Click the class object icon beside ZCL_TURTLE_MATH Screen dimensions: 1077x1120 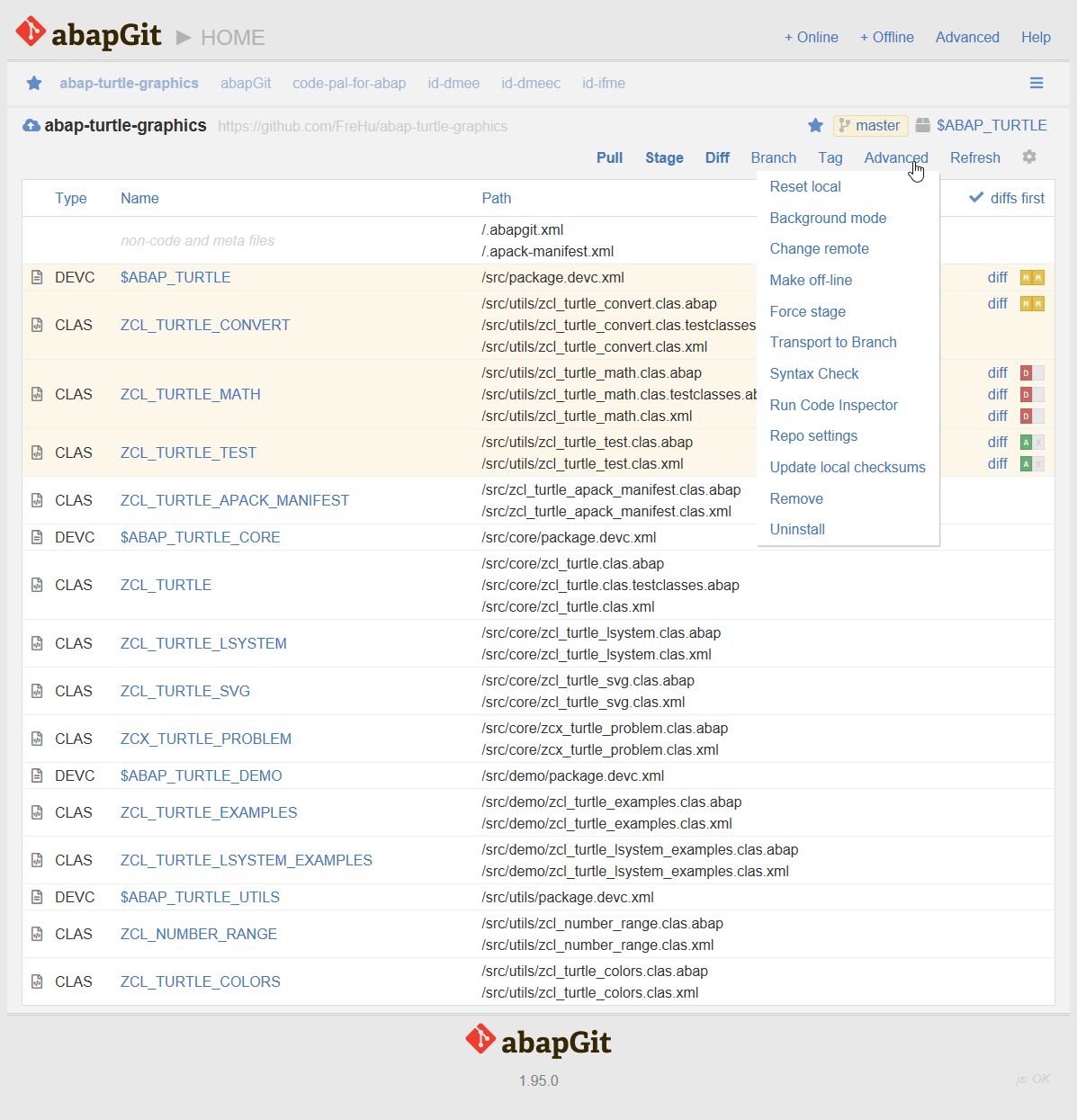pyautogui.click(x=37, y=394)
